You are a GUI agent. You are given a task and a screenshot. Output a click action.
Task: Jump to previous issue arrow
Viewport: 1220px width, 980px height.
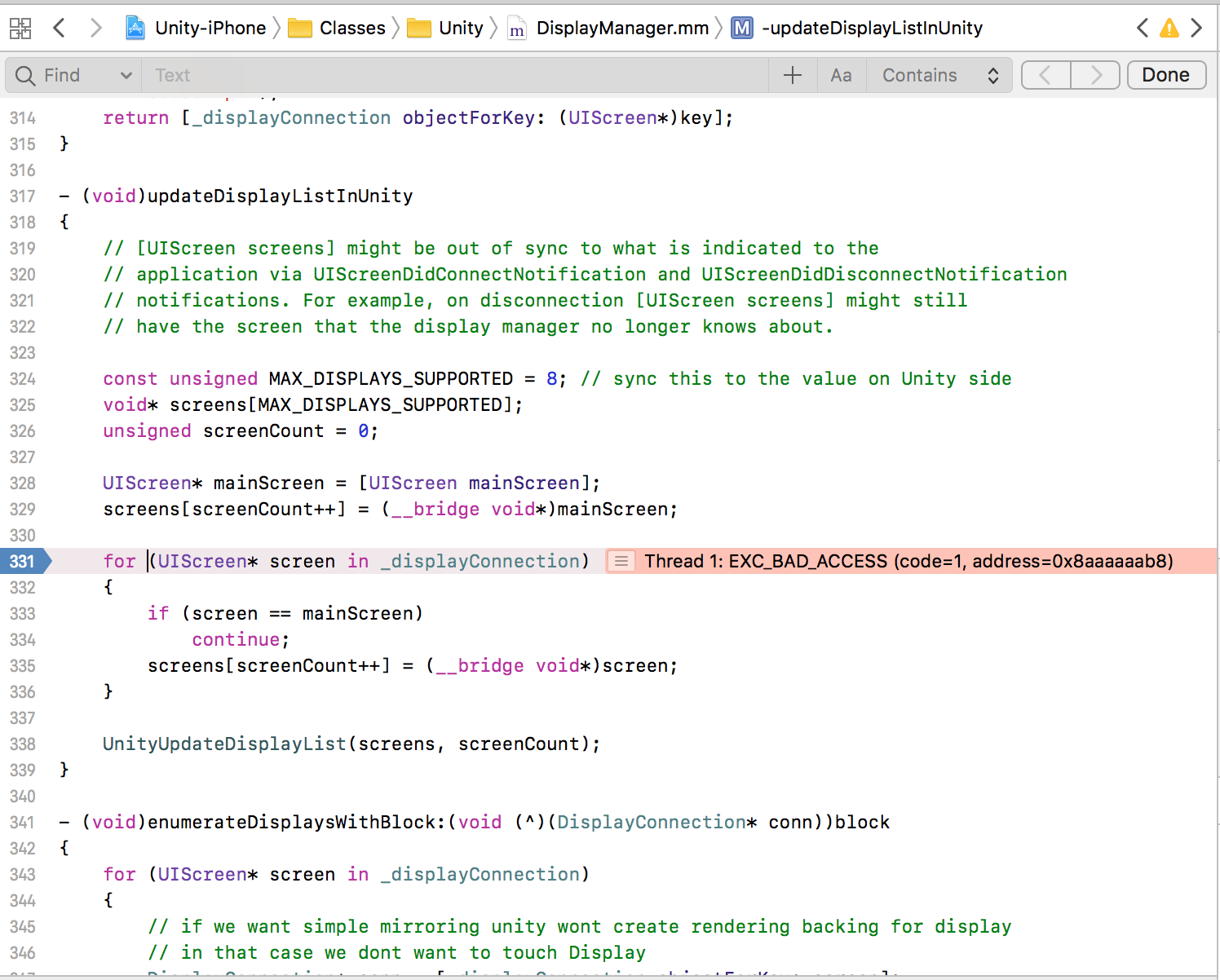click(1143, 28)
